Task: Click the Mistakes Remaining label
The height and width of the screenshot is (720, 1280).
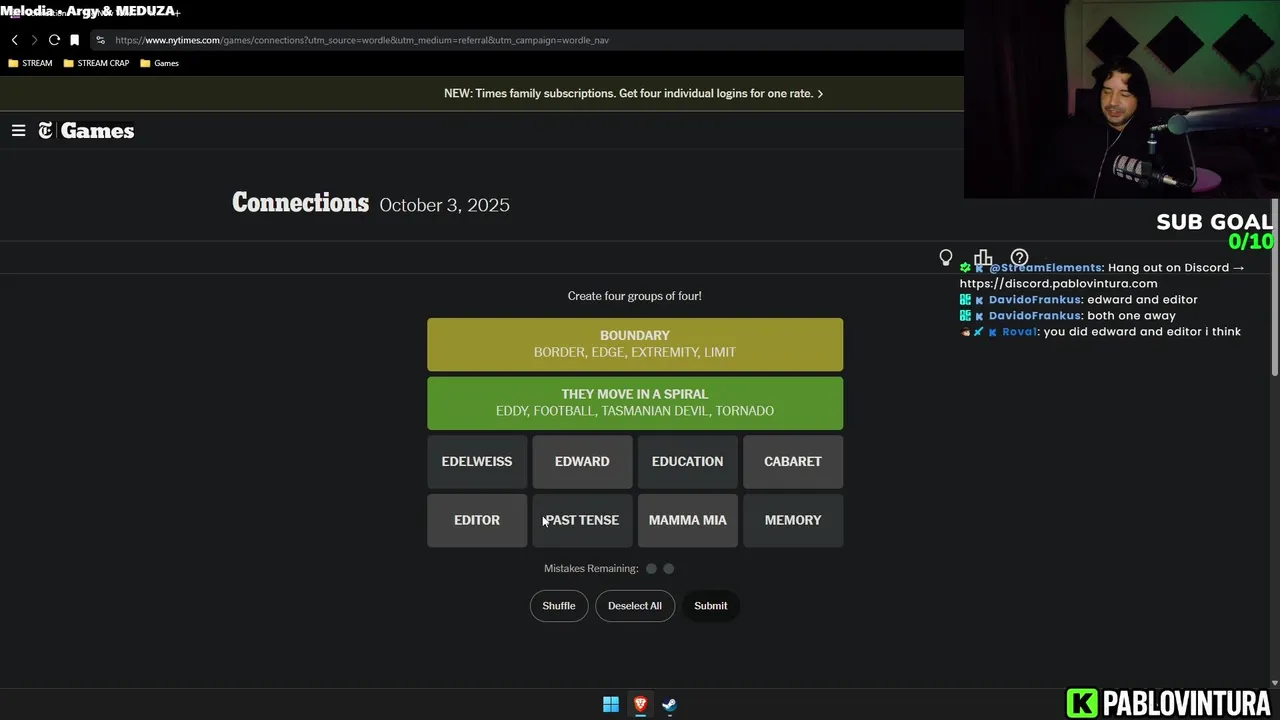Action: pyautogui.click(x=591, y=568)
